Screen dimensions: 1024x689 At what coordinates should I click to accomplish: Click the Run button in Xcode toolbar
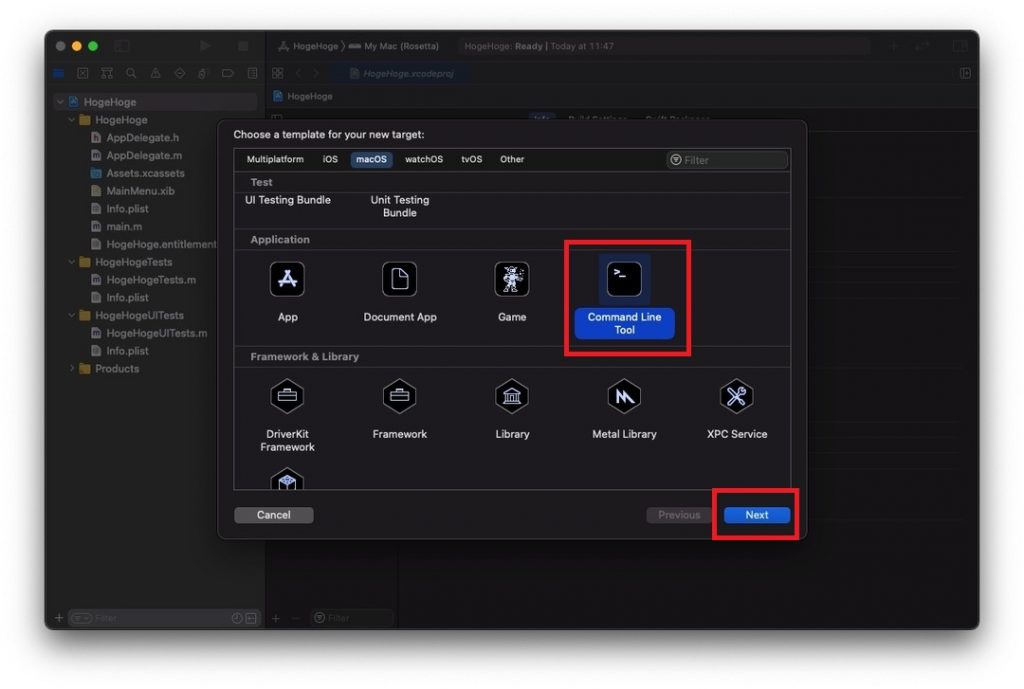[x=205, y=46]
